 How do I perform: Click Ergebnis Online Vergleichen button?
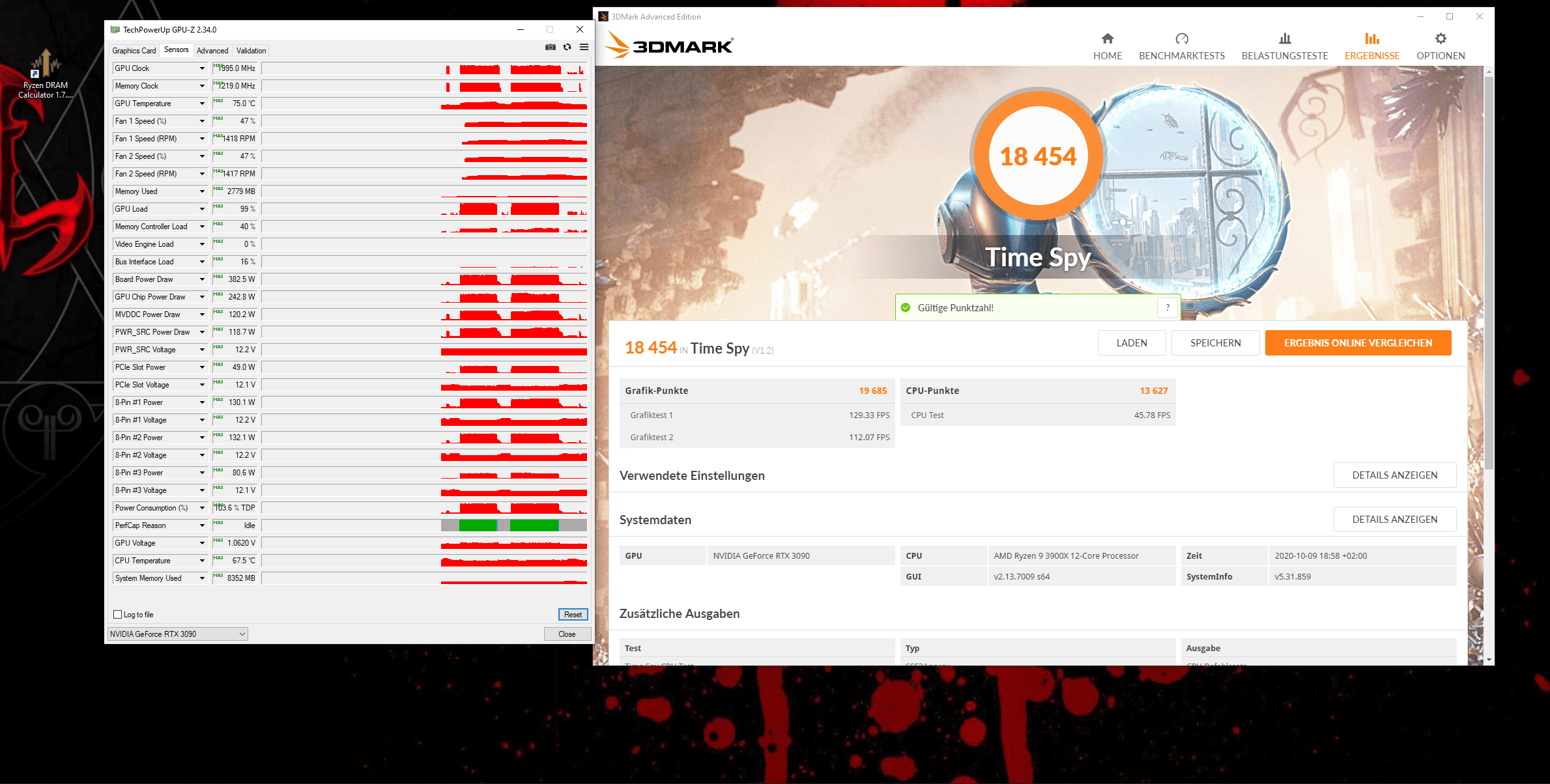[x=1358, y=343]
